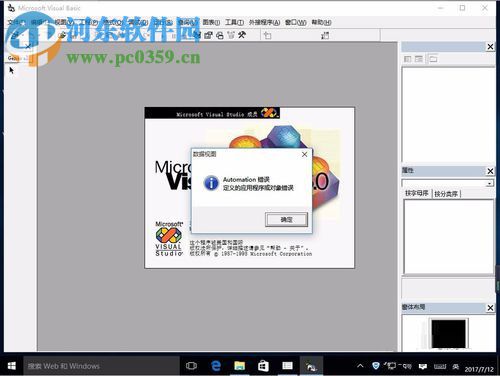Open Task View on the taskbar
500x376 pixels.
(191, 366)
